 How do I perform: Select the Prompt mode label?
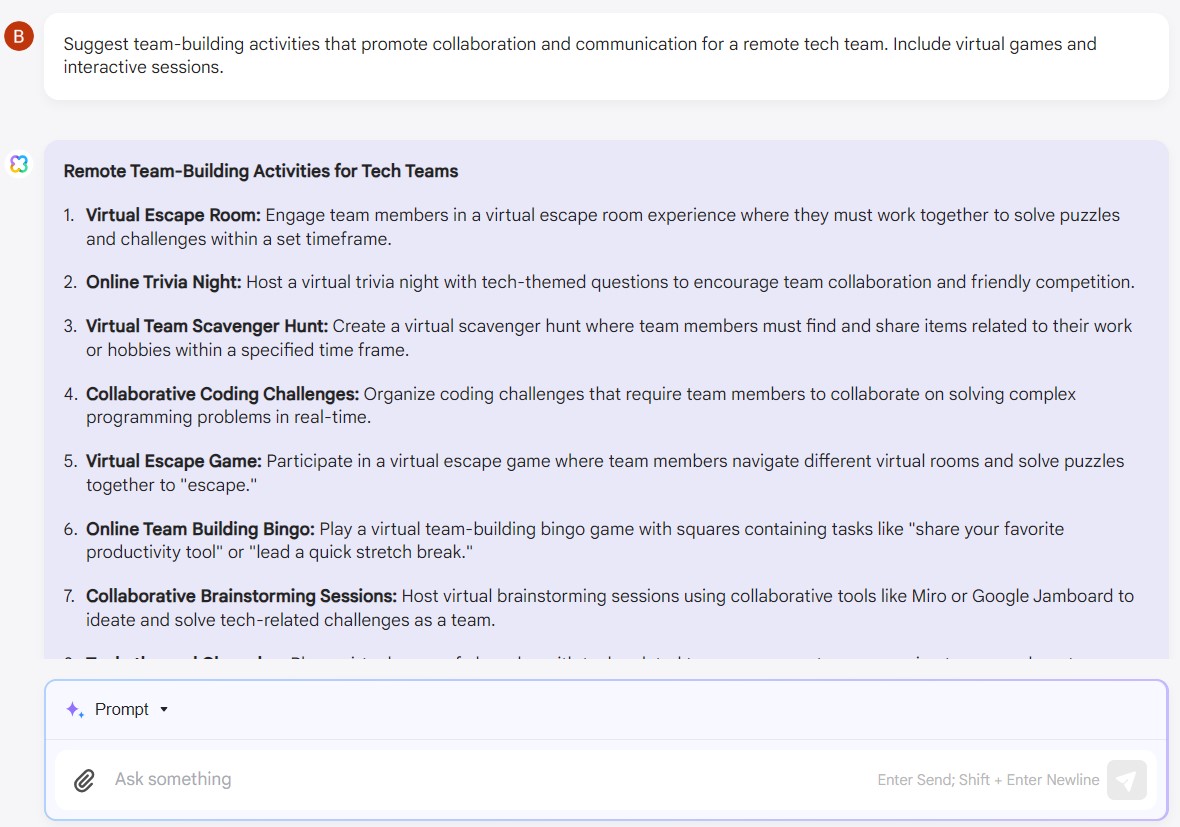(122, 710)
